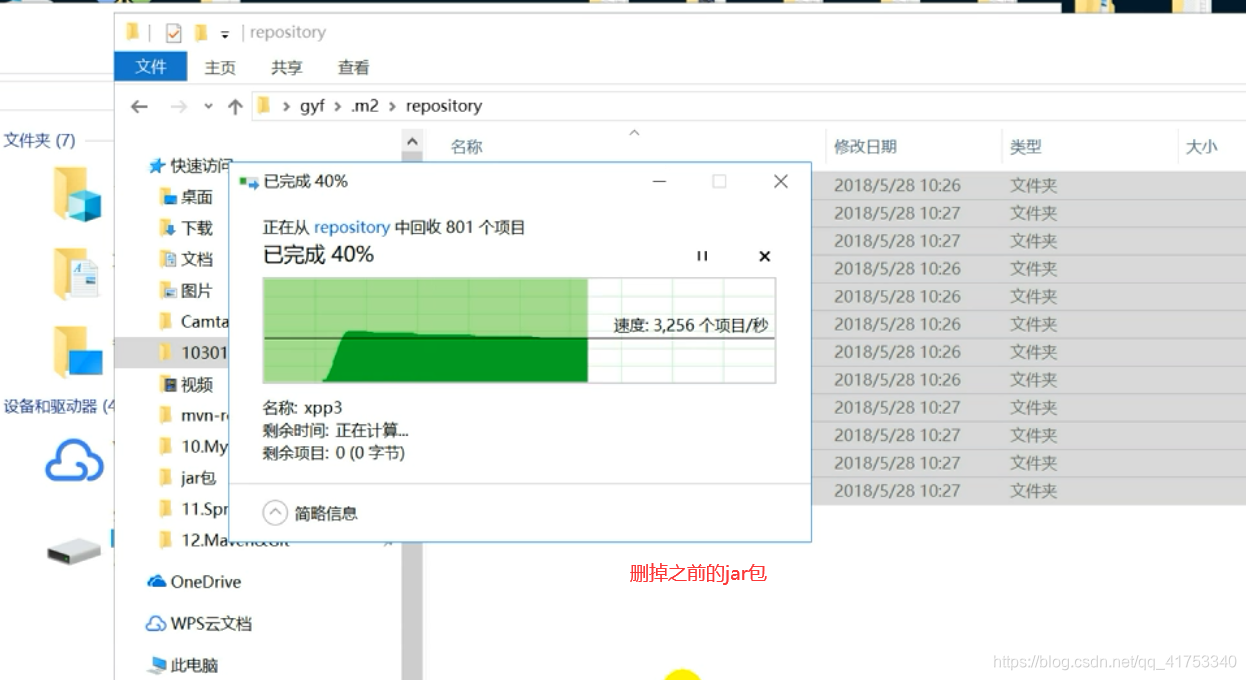The height and width of the screenshot is (680, 1246).
Task: Cancel the deletion with the X button
Action: (x=765, y=256)
